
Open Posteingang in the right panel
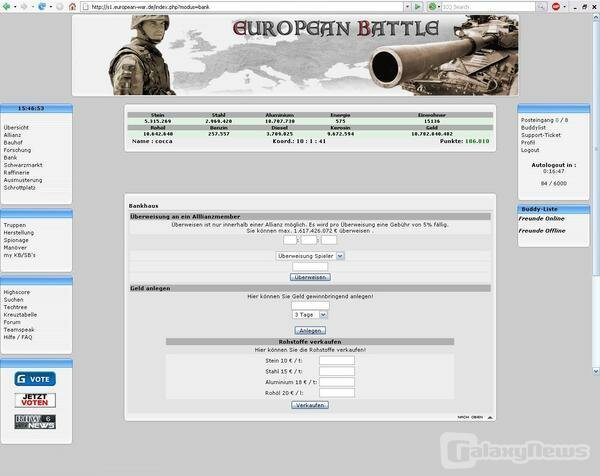[x=537, y=120]
